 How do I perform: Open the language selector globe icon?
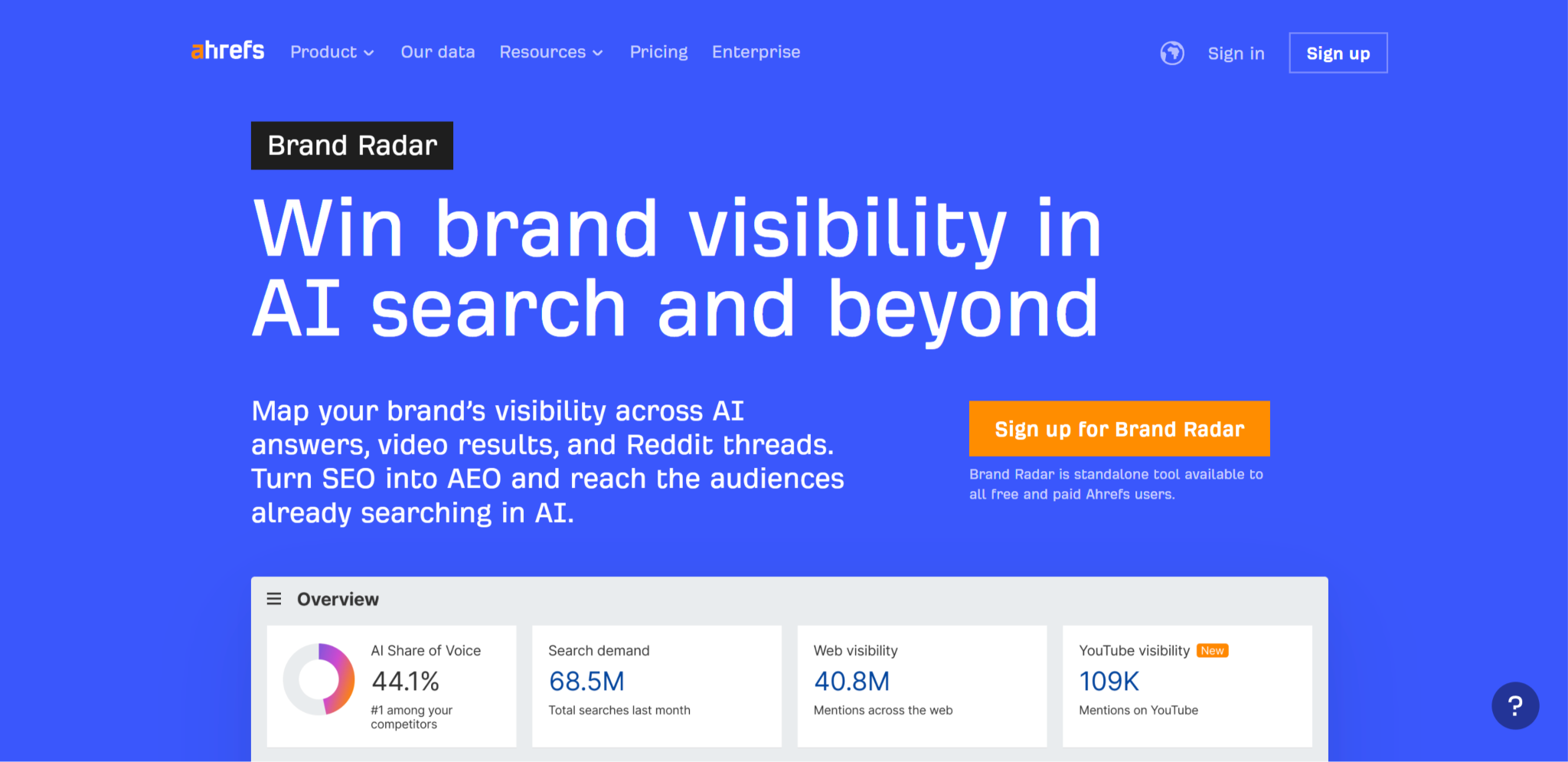point(1171,53)
